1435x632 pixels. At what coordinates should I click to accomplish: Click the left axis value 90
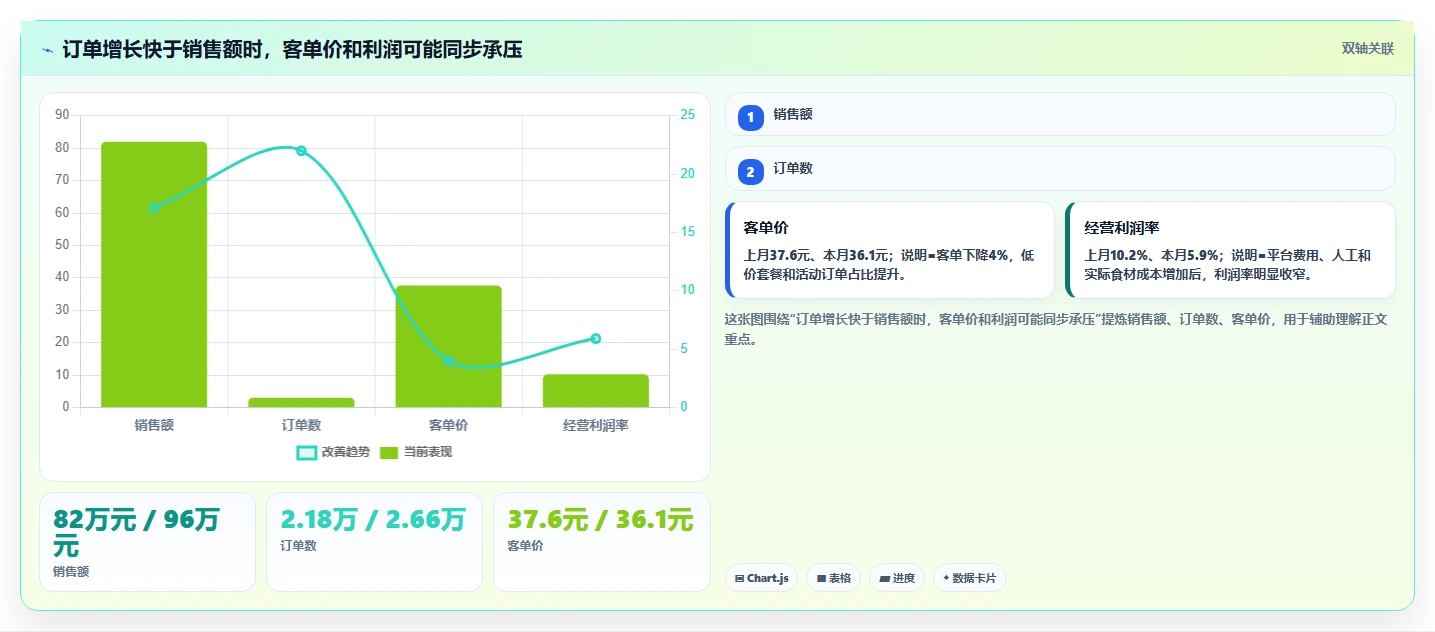[x=62, y=115]
